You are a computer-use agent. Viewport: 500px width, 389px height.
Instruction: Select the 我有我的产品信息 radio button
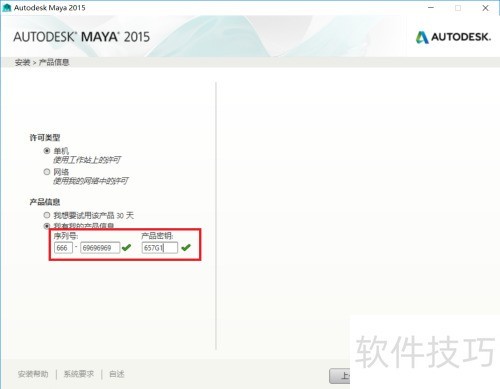pos(47,226)
